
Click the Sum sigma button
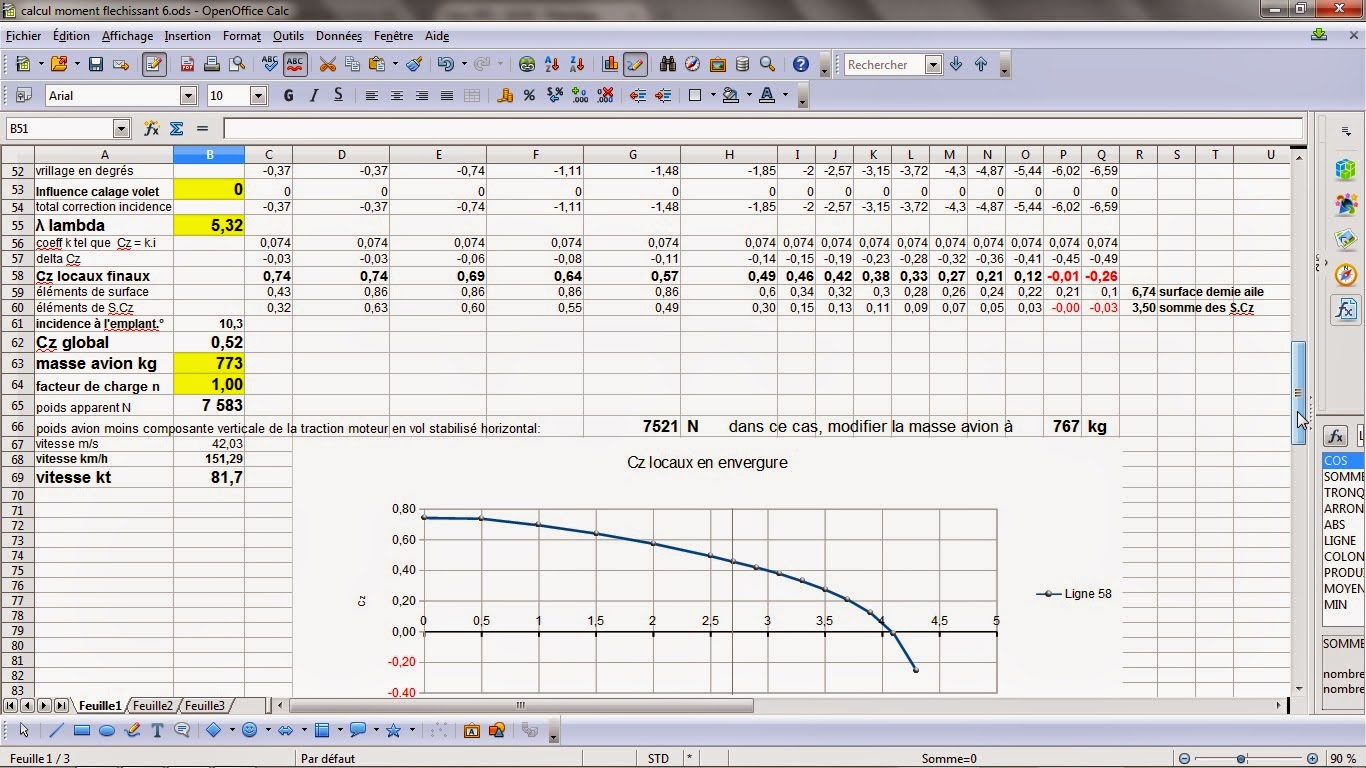(x=176, y=128)
